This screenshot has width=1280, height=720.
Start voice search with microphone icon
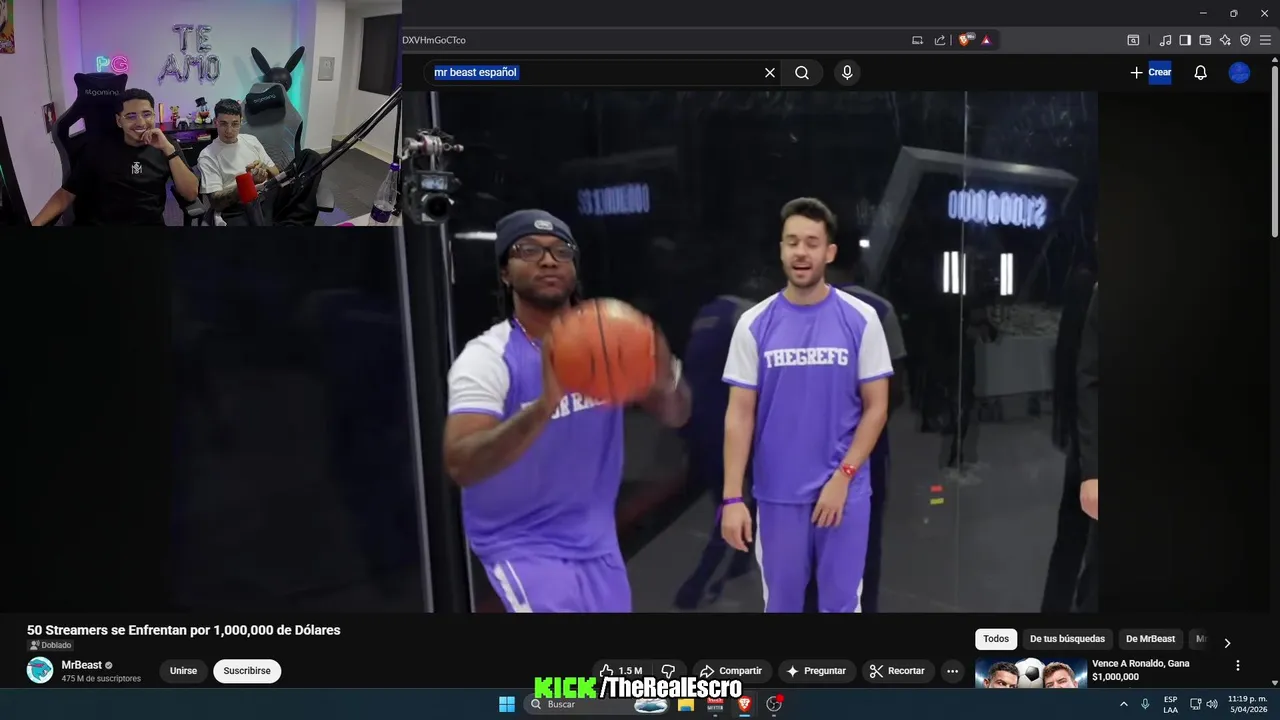(x=847, y=72)
